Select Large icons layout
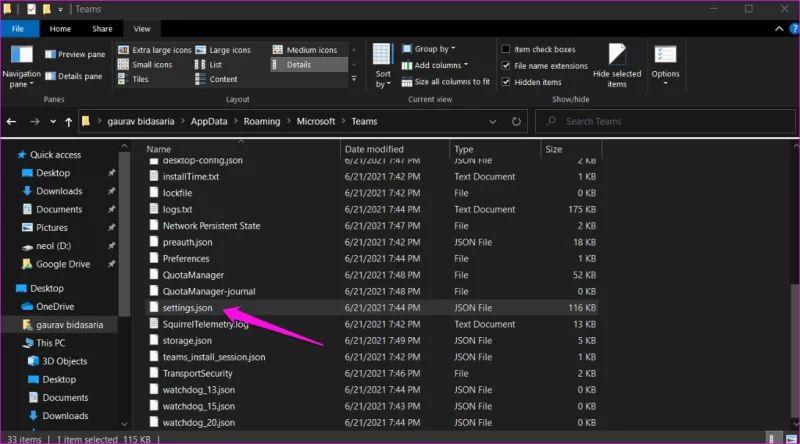This screenshot has width=800, height=444. click(x=223, y=50)
